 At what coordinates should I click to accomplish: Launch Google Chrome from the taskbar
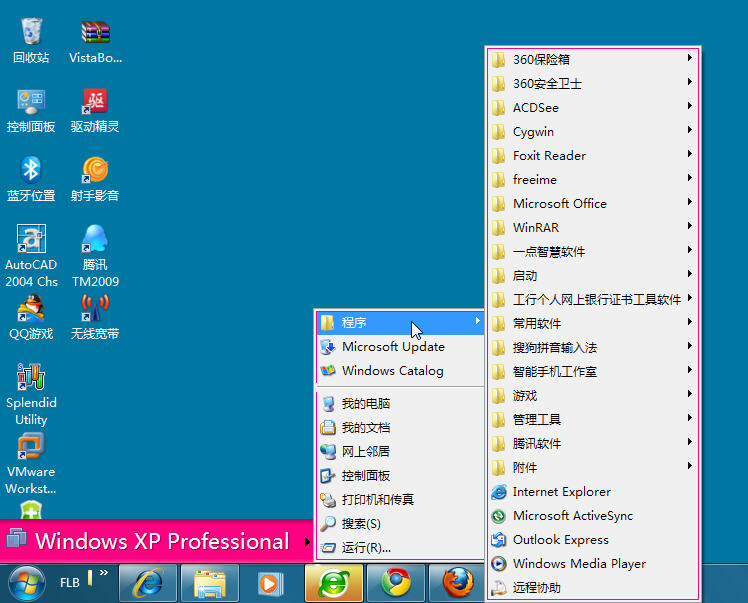click(x=395, y=583)
